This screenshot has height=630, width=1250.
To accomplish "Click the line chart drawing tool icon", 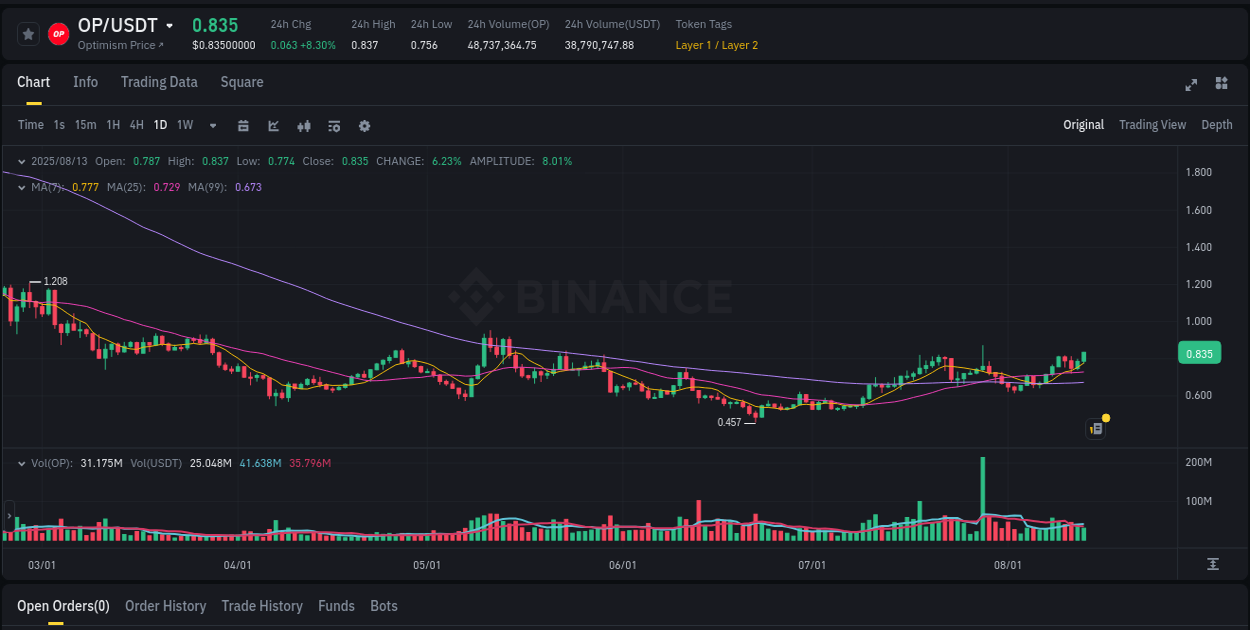I will click(273, 126).
